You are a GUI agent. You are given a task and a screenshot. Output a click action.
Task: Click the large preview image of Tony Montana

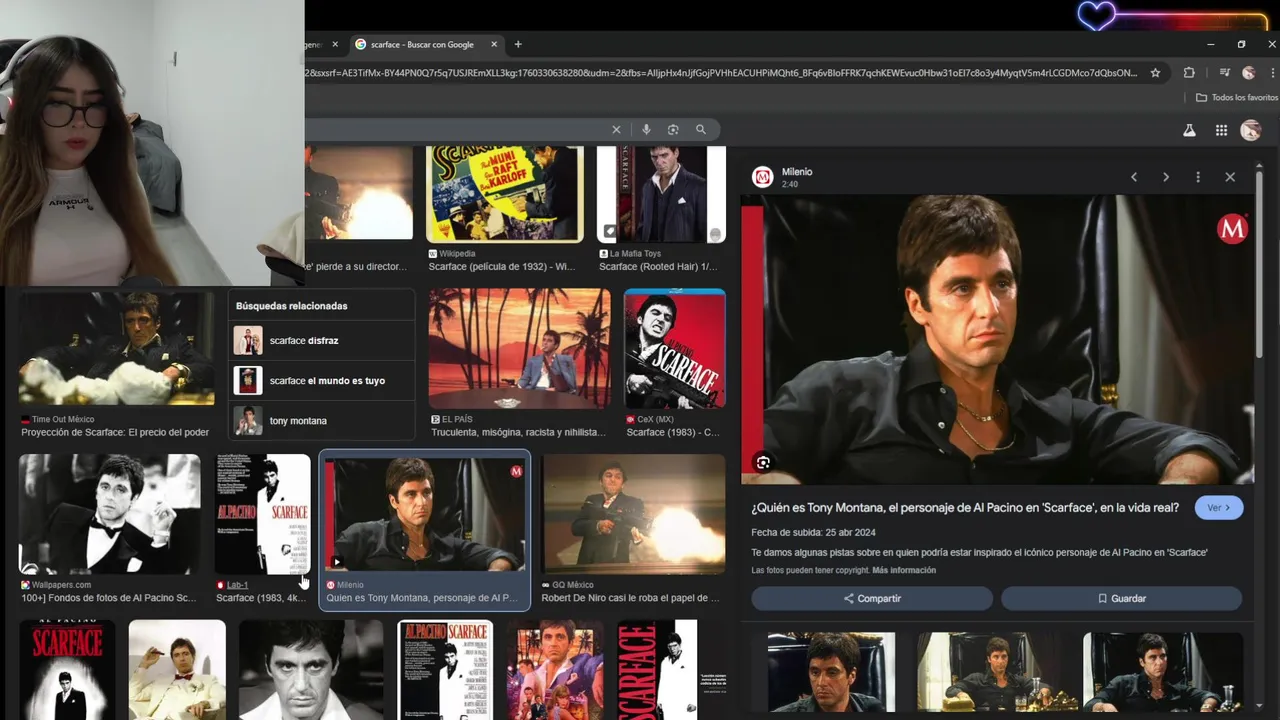tap(997, 339)
